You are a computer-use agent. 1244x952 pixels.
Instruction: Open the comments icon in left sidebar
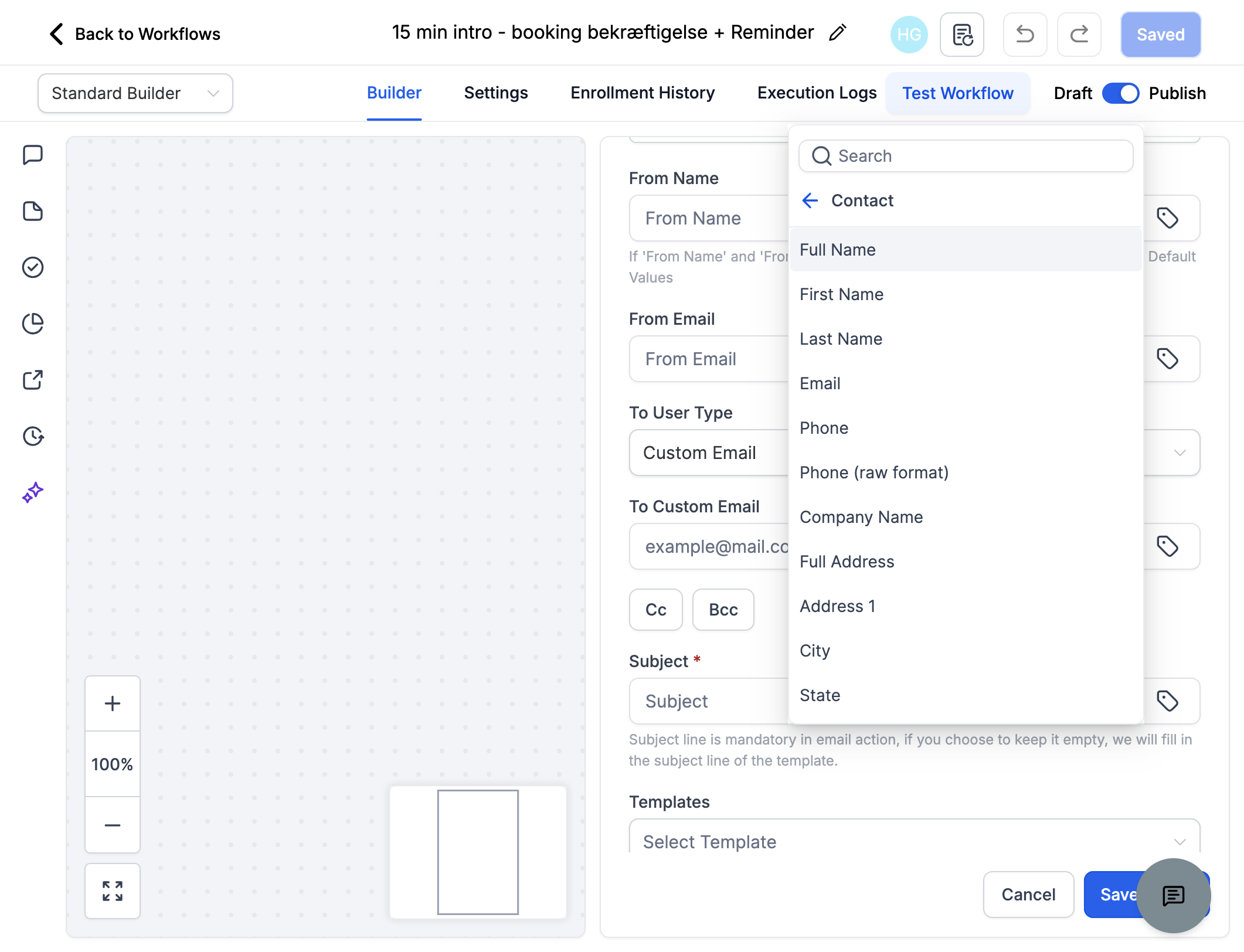click(33, 155)
